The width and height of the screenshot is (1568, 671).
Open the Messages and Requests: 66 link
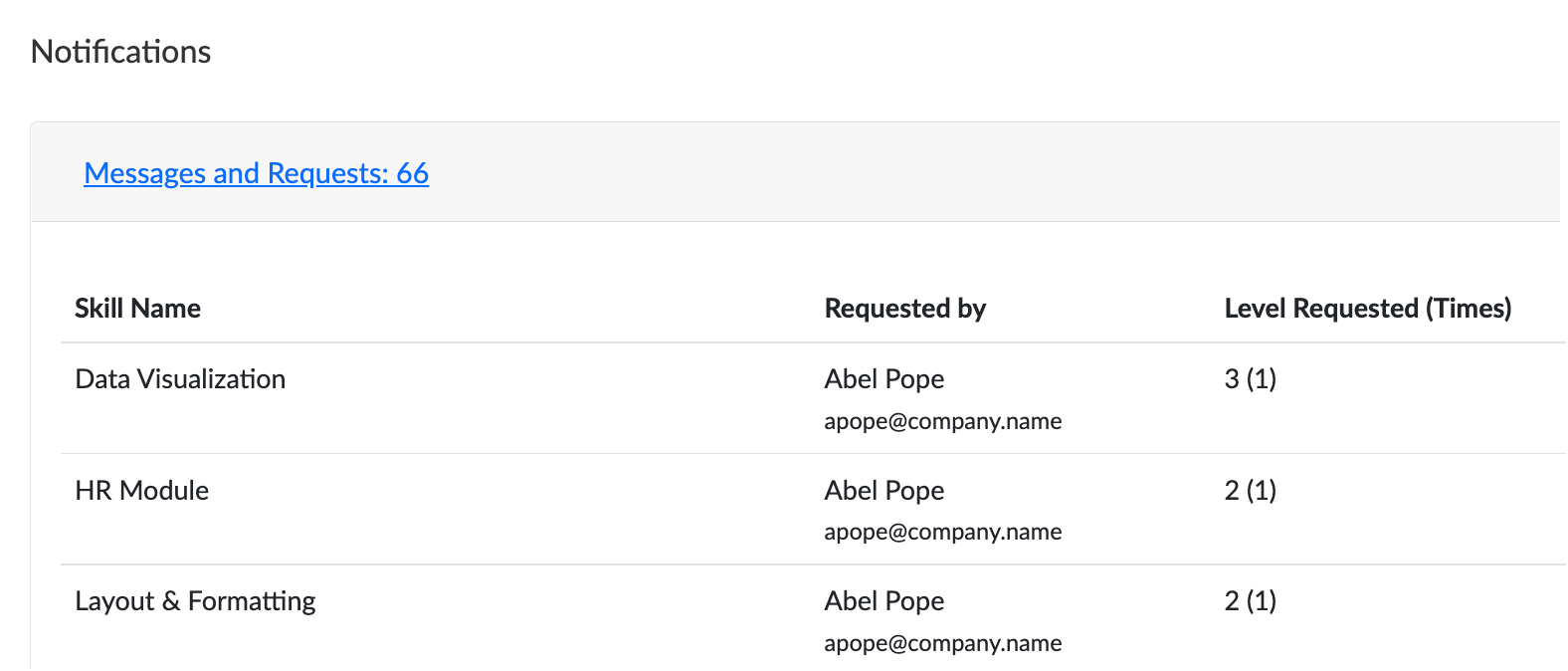click(256, 173)
